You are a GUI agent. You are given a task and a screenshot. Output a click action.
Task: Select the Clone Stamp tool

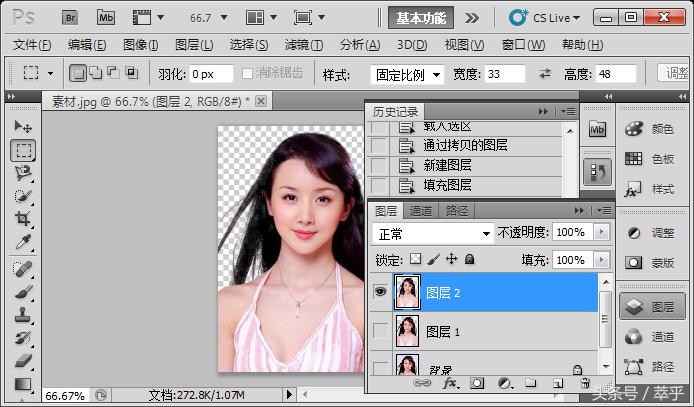click(23, 315)
